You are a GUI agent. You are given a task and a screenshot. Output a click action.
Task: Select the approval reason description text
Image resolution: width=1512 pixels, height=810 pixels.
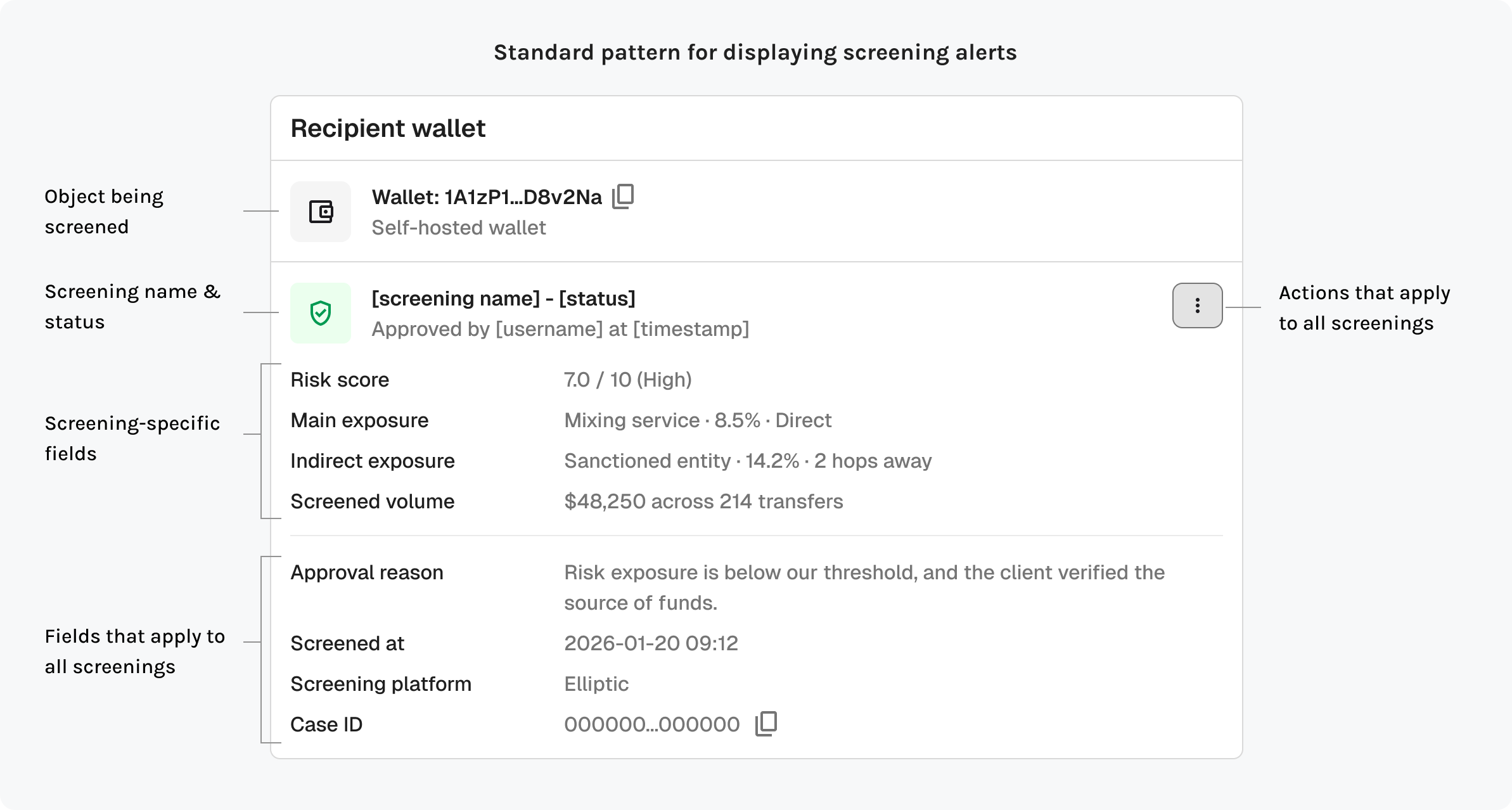[864, 588]
